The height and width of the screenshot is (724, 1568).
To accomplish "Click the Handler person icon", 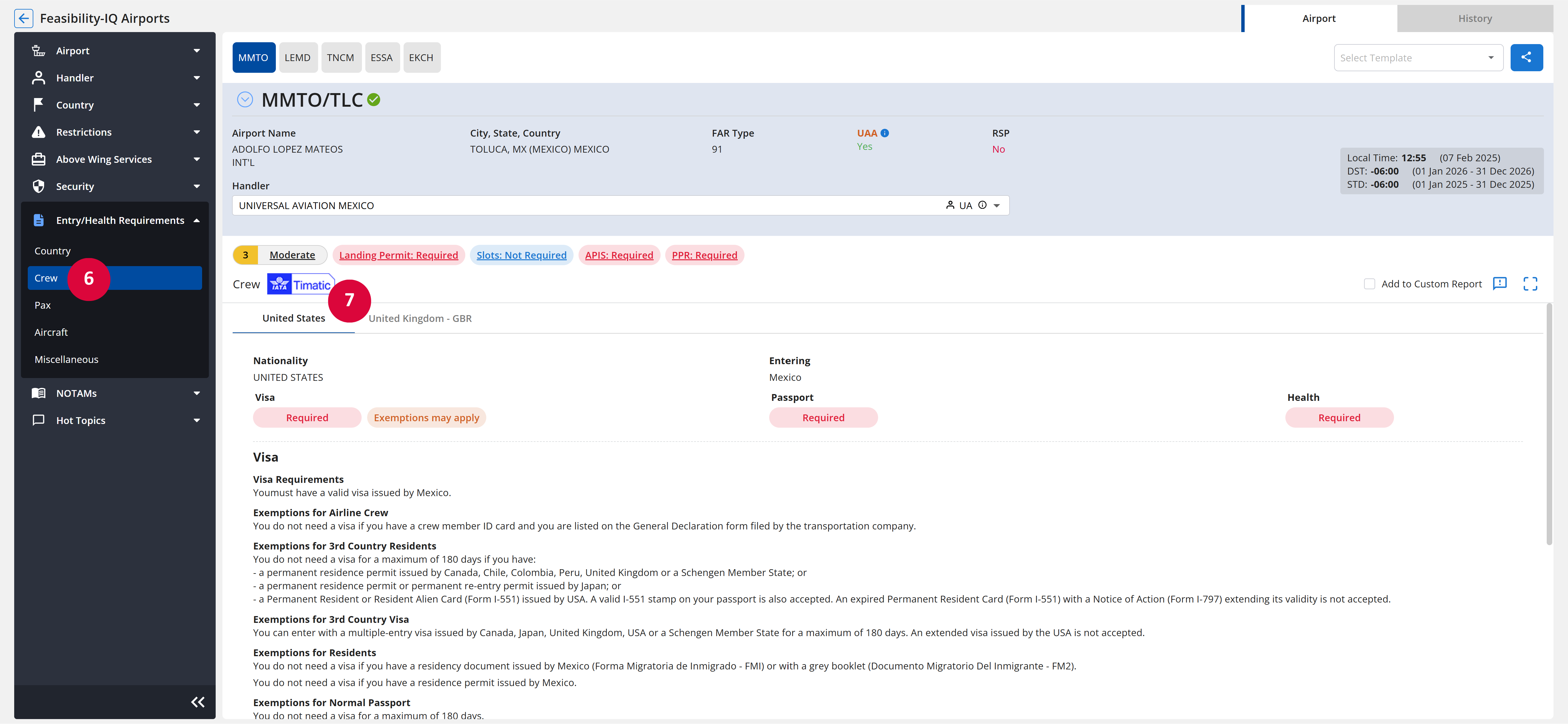I will point(38,78).
